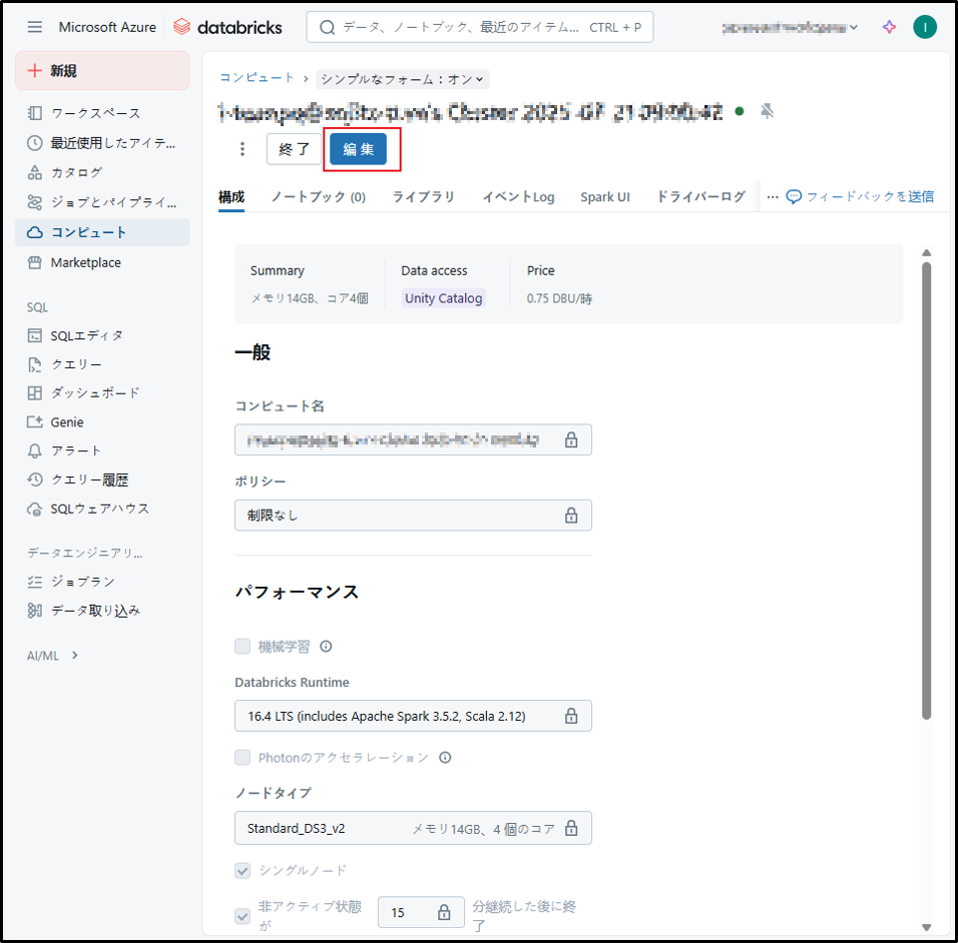Open ジョブラン in the sidebar
The width and height of the screenshot is (958, 943).
click(102, 582)
